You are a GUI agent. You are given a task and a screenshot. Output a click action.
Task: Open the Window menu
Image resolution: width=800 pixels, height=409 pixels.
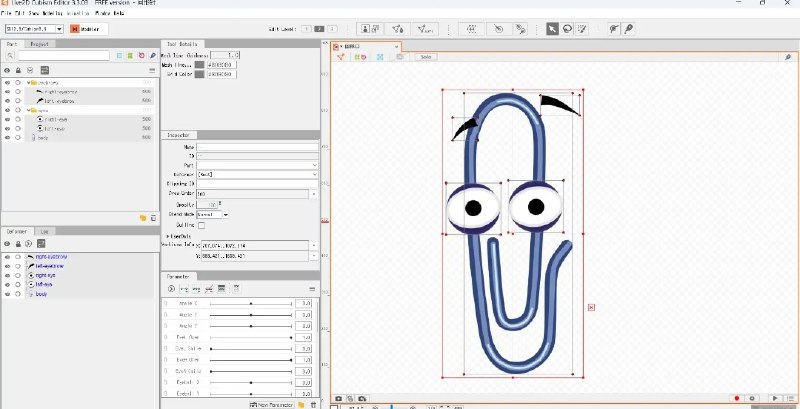point(103,13)
